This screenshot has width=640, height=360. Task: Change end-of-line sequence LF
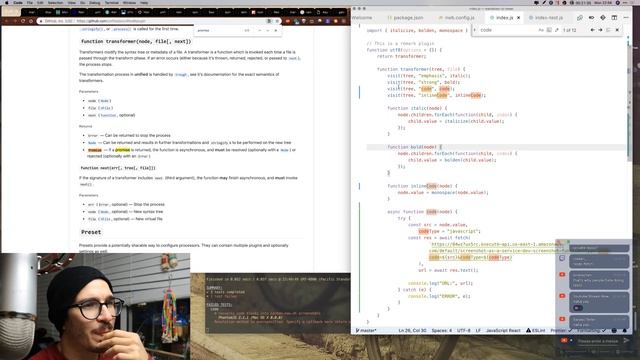(478, 331)
